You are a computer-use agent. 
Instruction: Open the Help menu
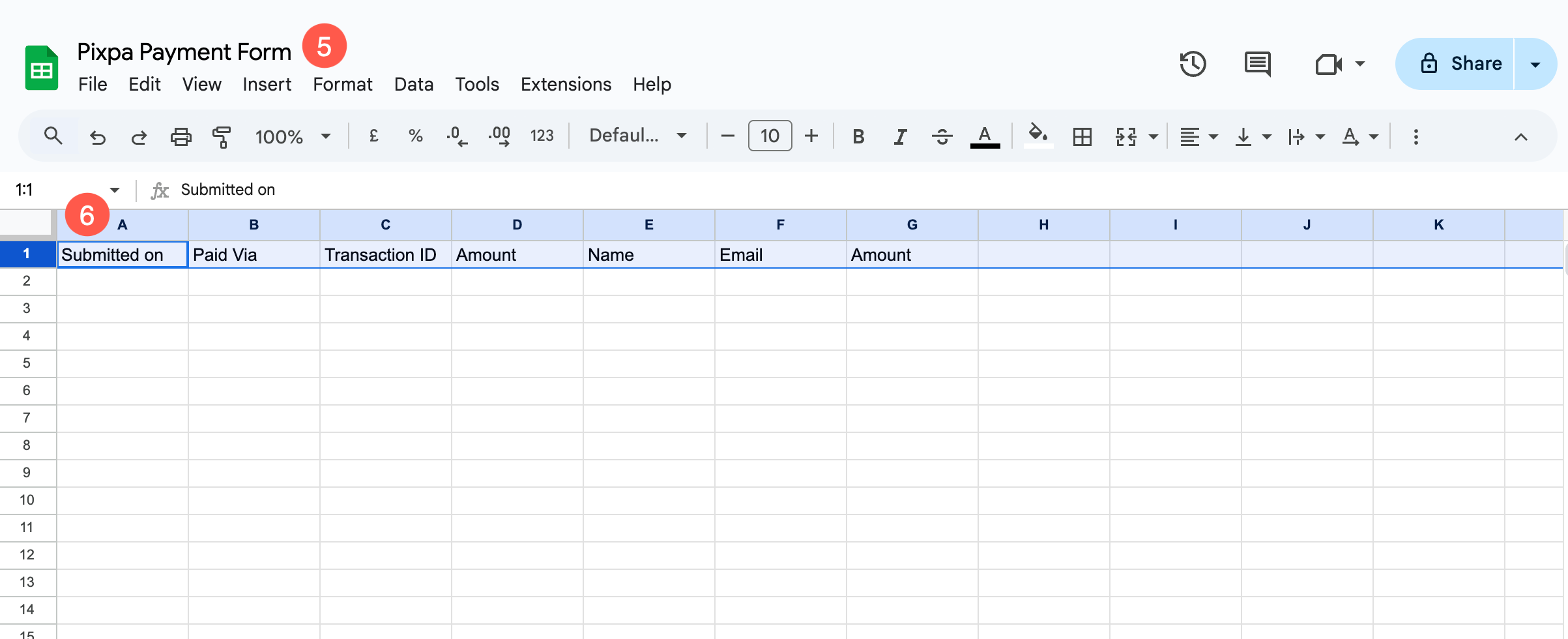(x=652, y=84)
